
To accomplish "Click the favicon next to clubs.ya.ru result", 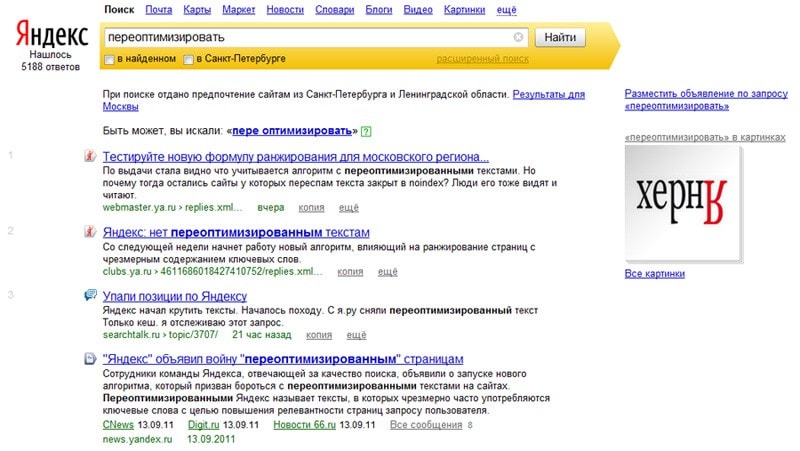I will point(90,232).
